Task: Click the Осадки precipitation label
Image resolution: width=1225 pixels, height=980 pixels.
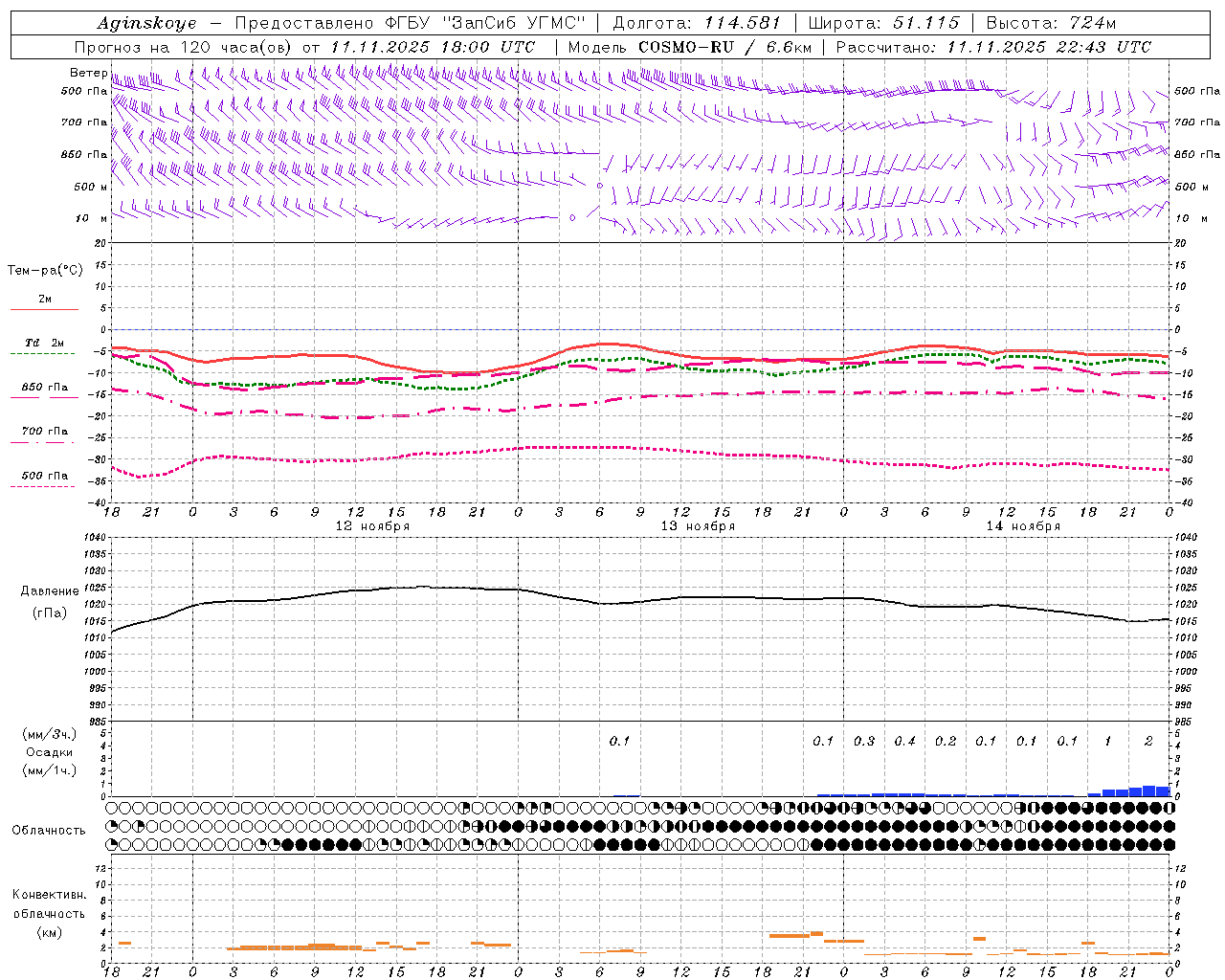Action: tap(50, 752)
